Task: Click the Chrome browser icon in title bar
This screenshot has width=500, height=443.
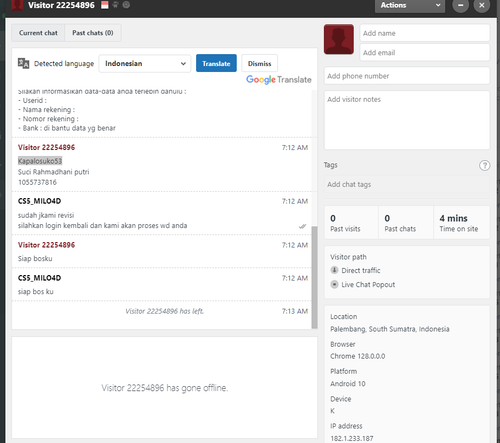Action: [126, 5]
